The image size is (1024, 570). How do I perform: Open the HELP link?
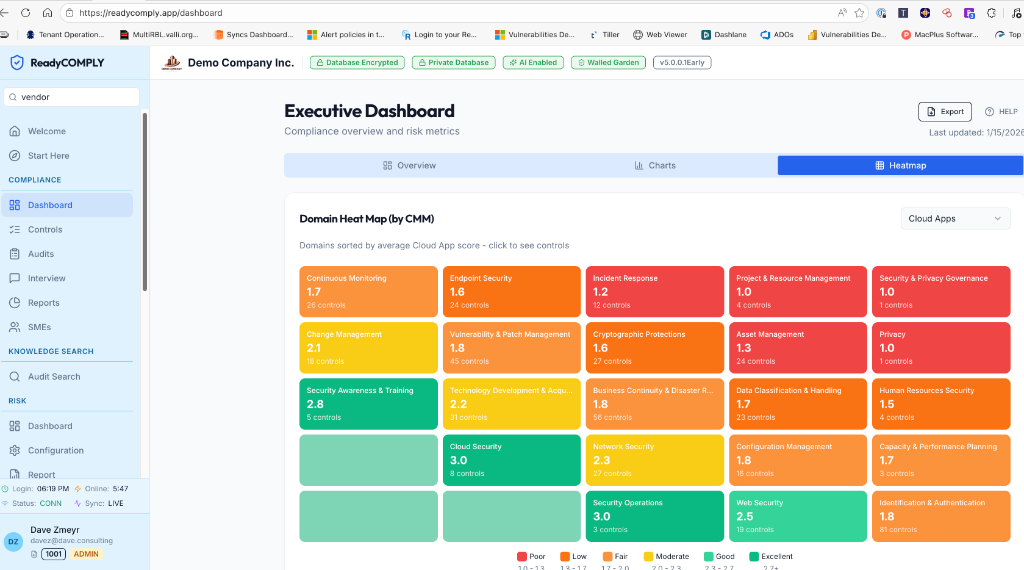(x=1001, y=112)
